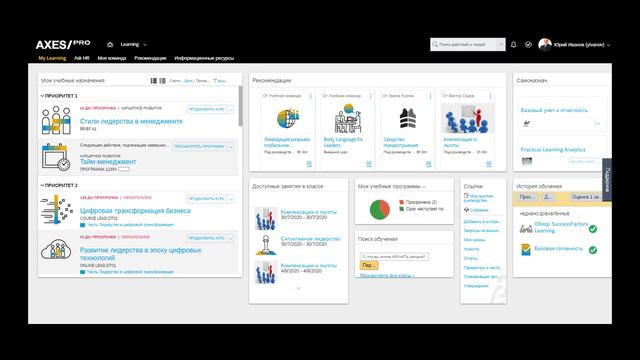Collapse the ПРИОРИТЕТ 2 group

coord(42,185)
